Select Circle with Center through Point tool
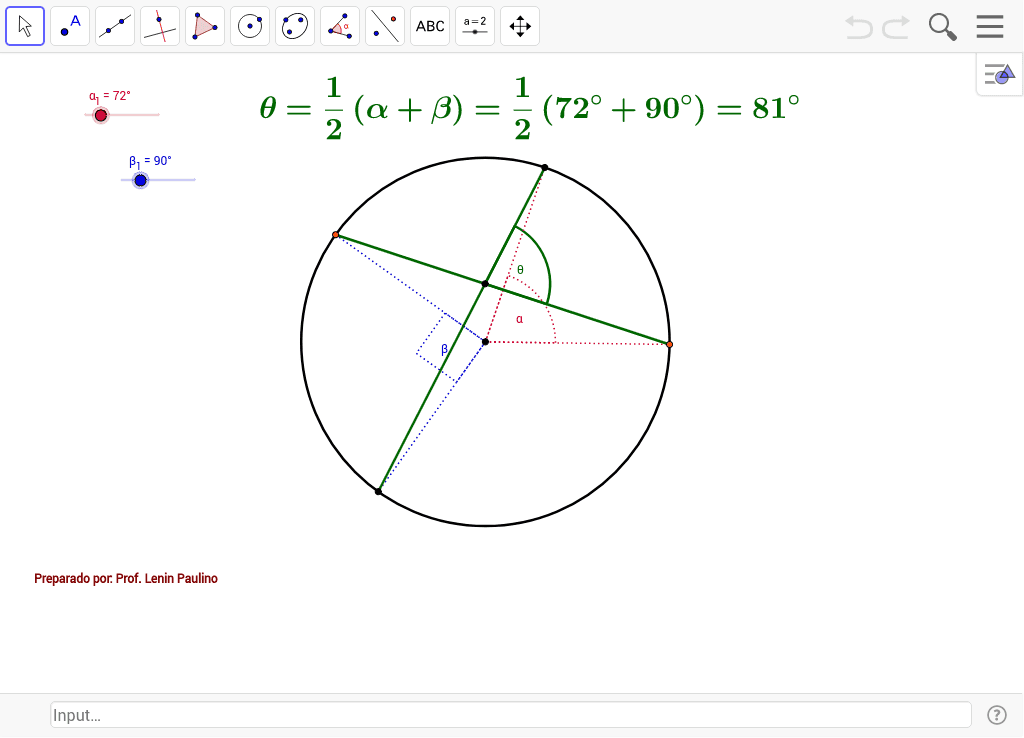This screenshot has width=1024, height=738. point(250,26)
